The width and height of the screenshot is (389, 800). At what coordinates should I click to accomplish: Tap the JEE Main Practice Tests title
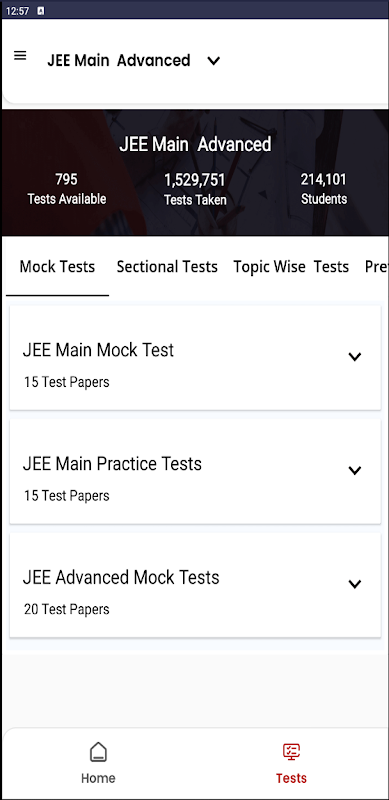pos(112,464)
